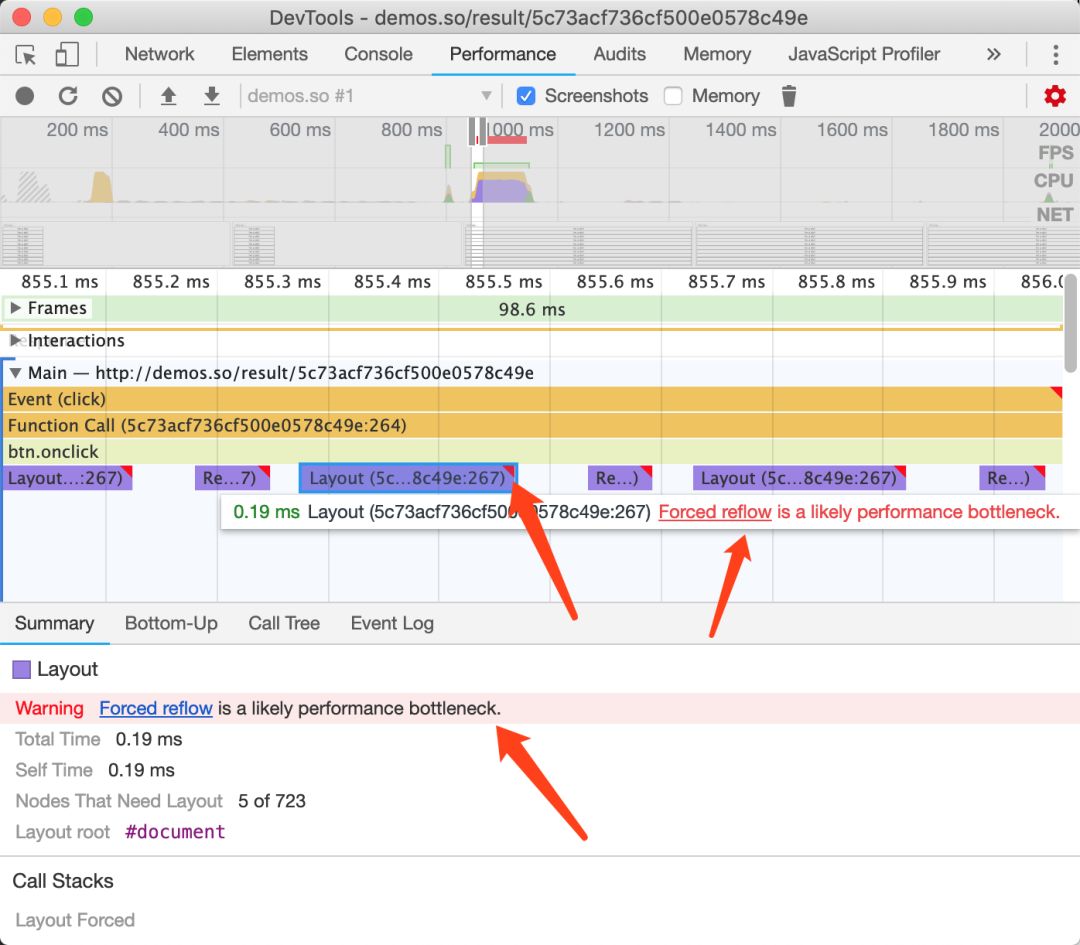The width and height of the screenshot is (1080, 945).
Task: Select the highlighted Layout (5c...8c49e:267) block
Action: point(408,478)
